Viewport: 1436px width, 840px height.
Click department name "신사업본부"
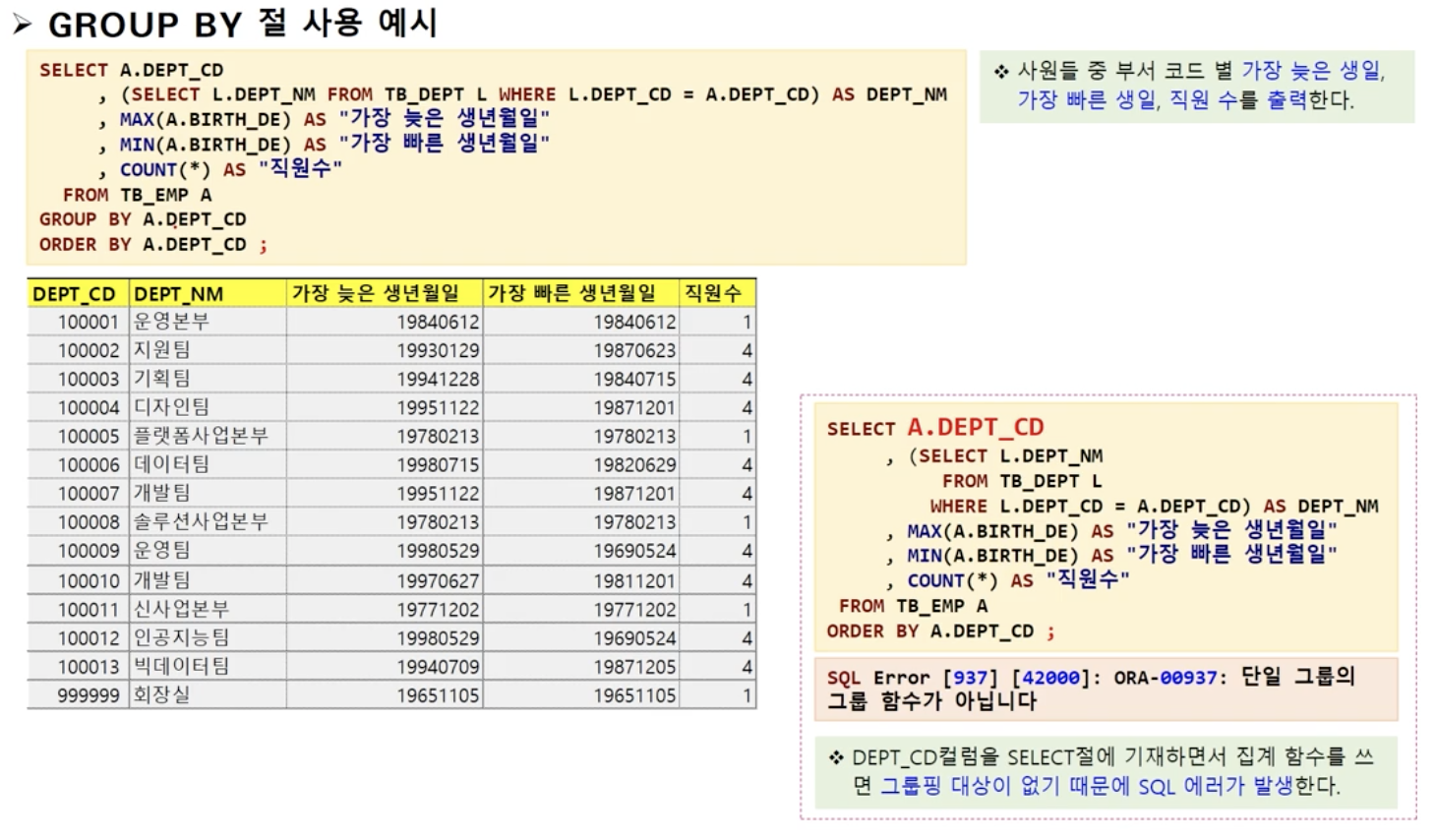181,608
